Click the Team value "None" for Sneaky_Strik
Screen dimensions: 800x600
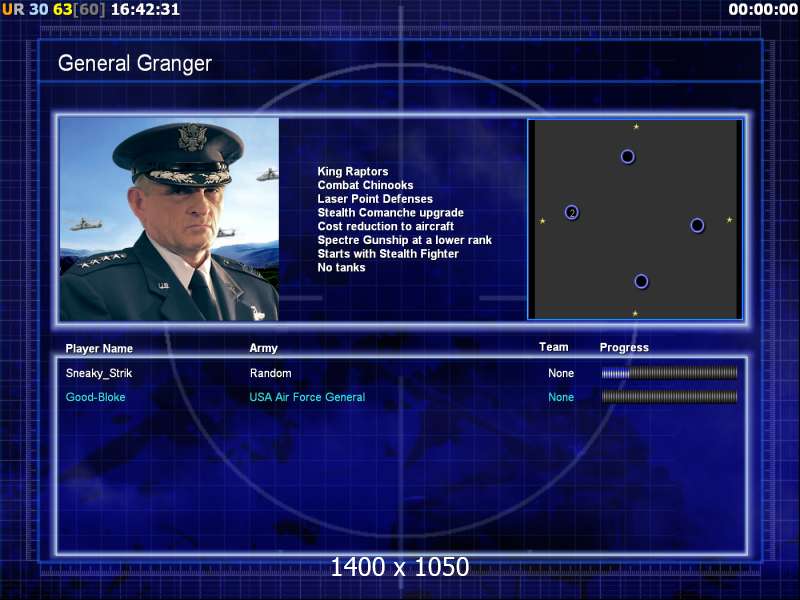pos(561,373)
